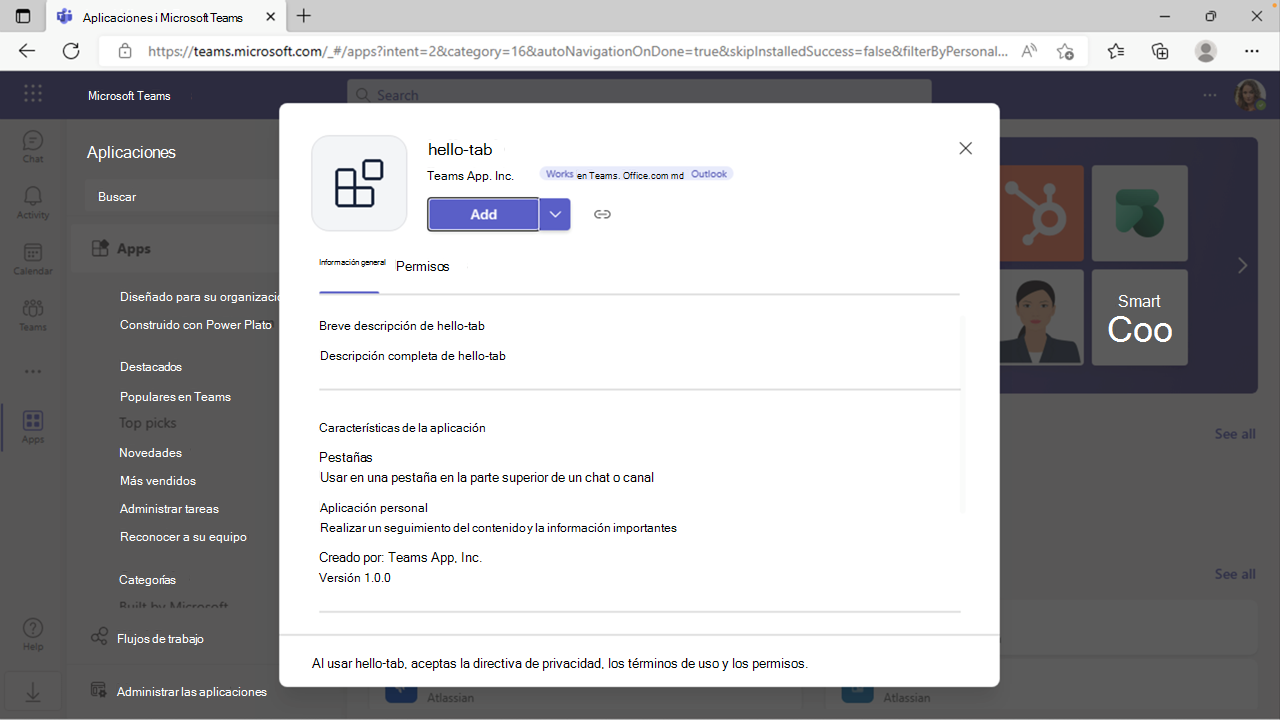Open Administrar las aplicaciones

[191, 691]
